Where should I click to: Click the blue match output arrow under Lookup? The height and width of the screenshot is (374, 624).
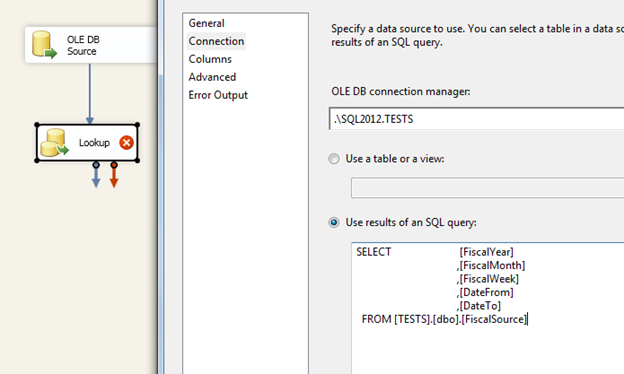(x=96, y=174)
